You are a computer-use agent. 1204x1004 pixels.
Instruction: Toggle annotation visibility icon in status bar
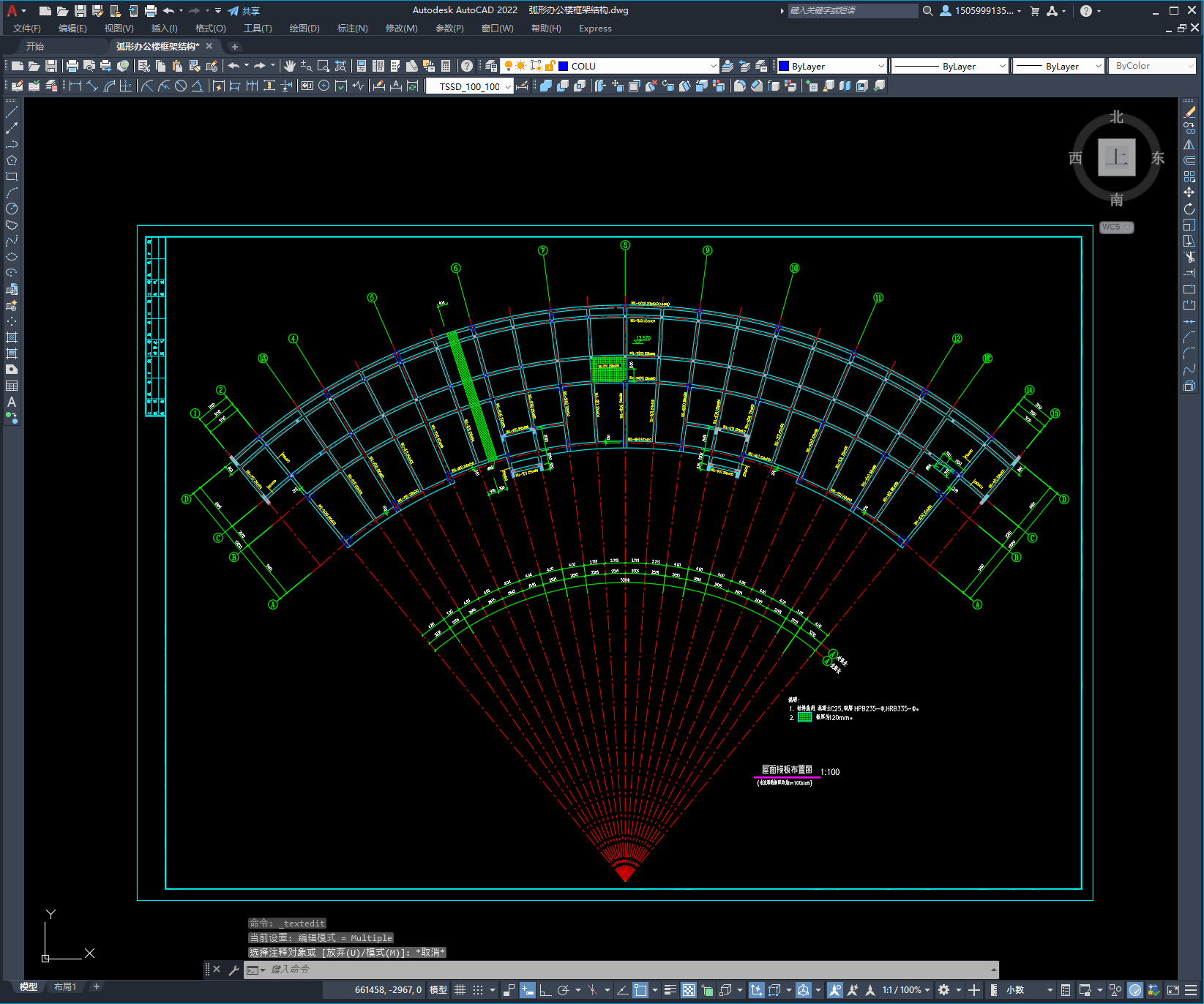(835, 990)
